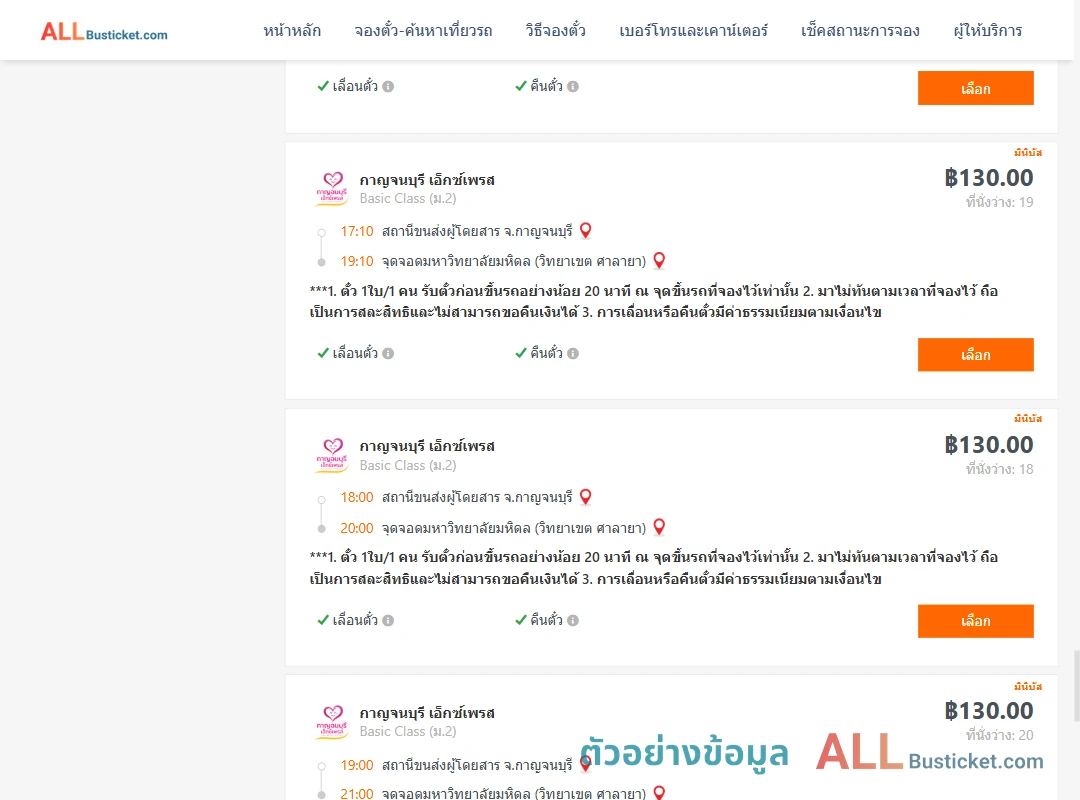Click info icon beside เลื่อนตั๋ว in topmost card
Image resolution: width=1080 pixels, height=800 pixels.
pos(388,86)
